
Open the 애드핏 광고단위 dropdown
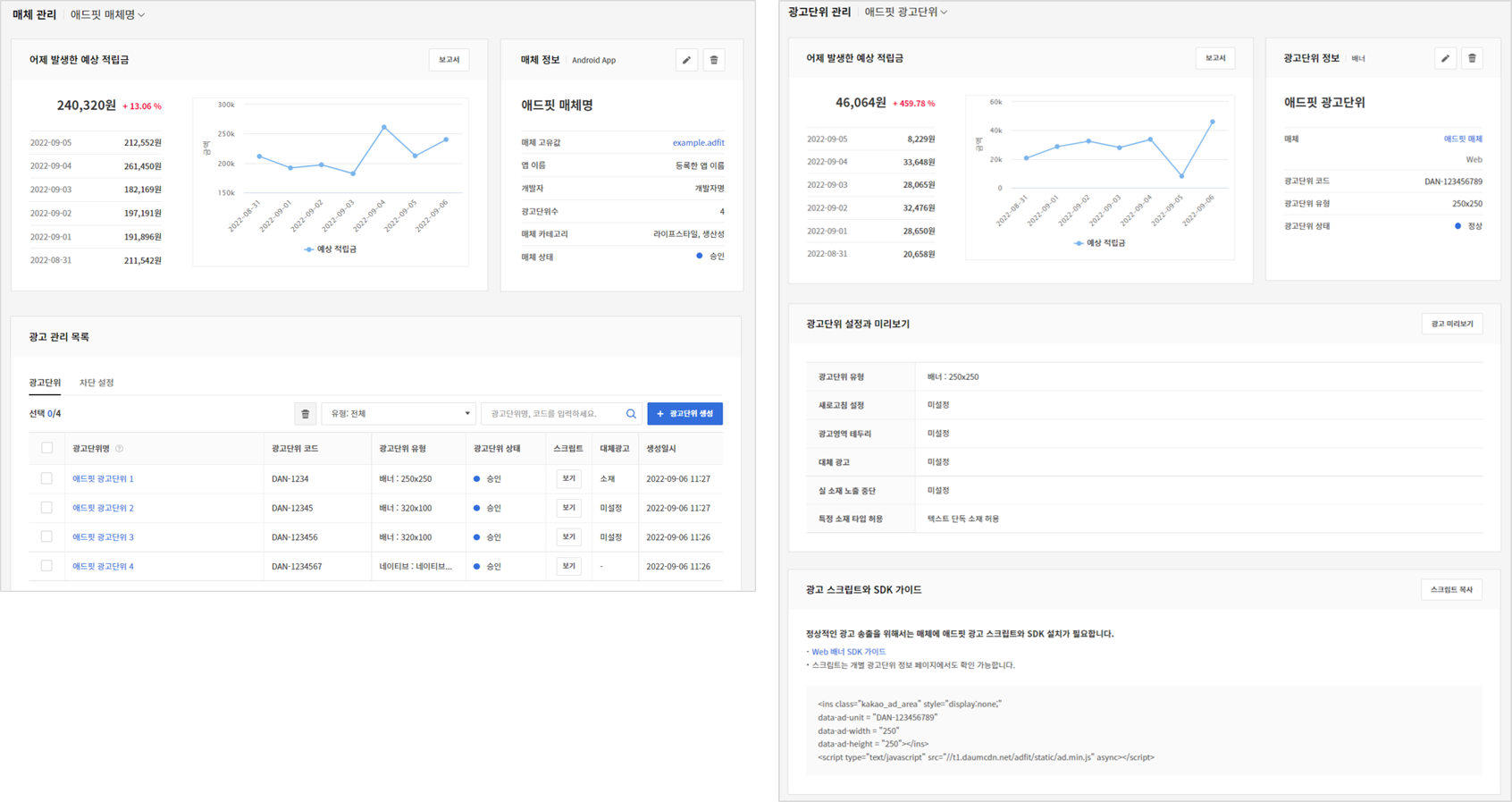point(906,12)
